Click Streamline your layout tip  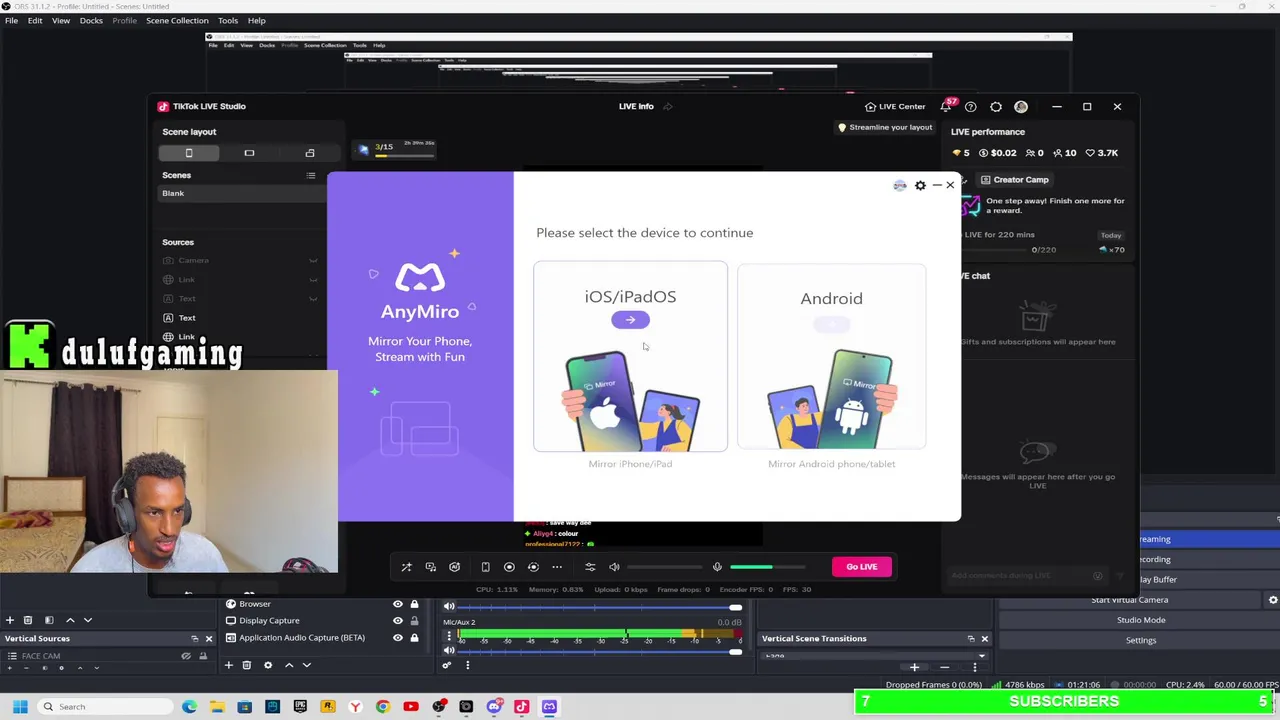pyautogui.click(x=886, y=128)
